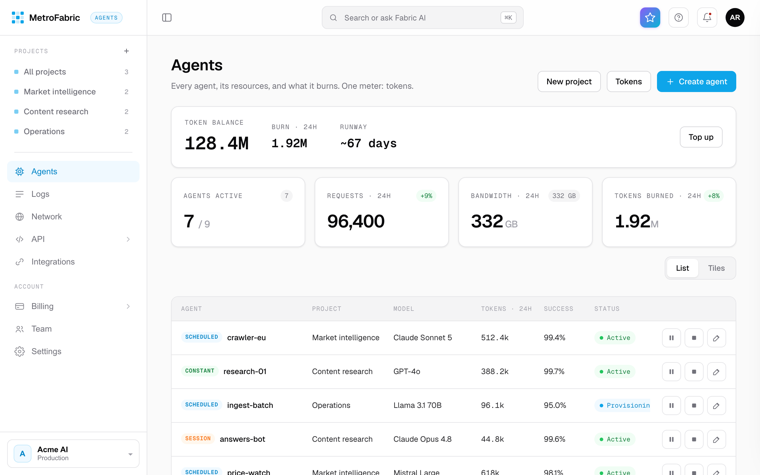Open the Network sidebar item
This screenshot has height=475, width=760.
pyautogui.click(x=73, y=217)
